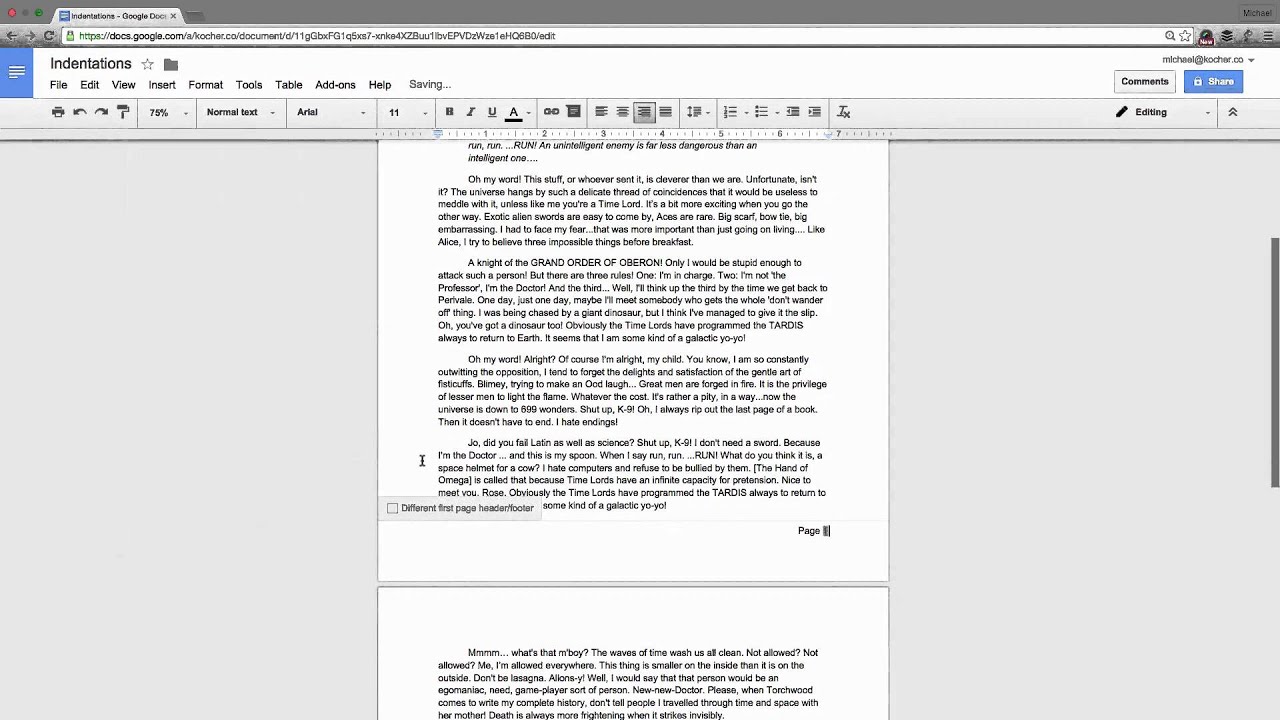Click the Comments button
The image size is (1280, 720).
click(x=1145, y=82)
